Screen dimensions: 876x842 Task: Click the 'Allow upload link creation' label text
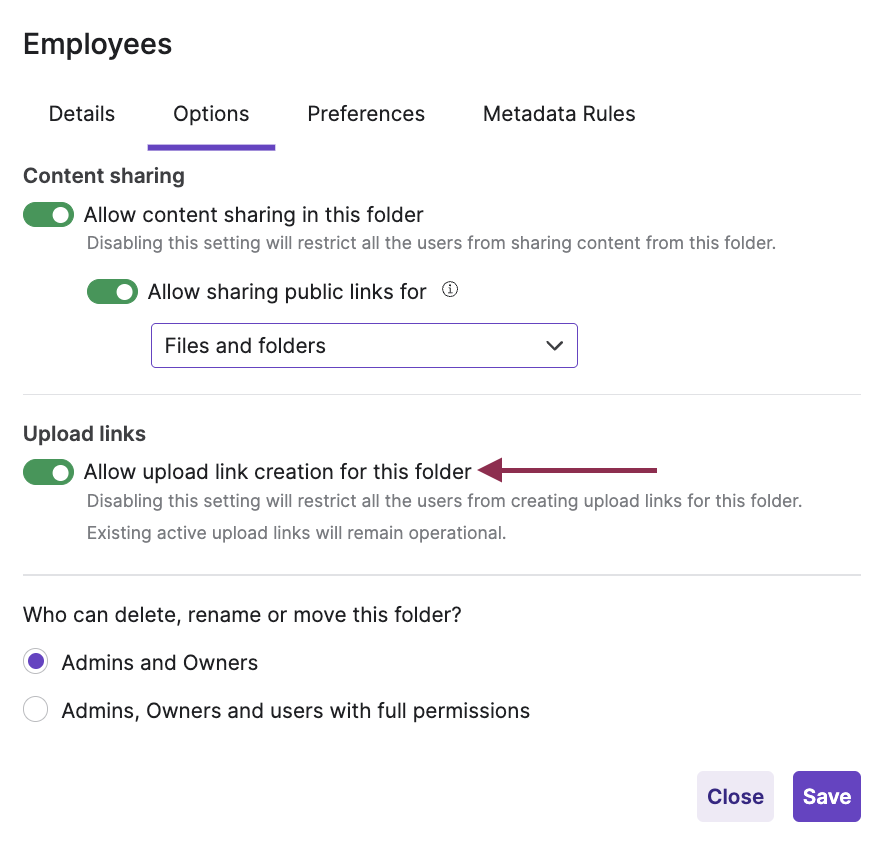(x=277, y=472)
